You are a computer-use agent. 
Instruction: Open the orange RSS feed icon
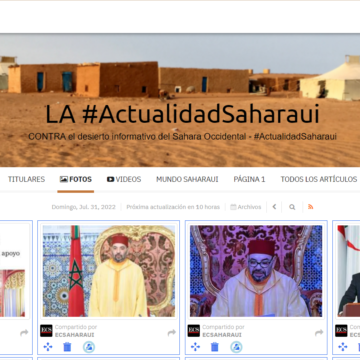click(x=311, y=207)
